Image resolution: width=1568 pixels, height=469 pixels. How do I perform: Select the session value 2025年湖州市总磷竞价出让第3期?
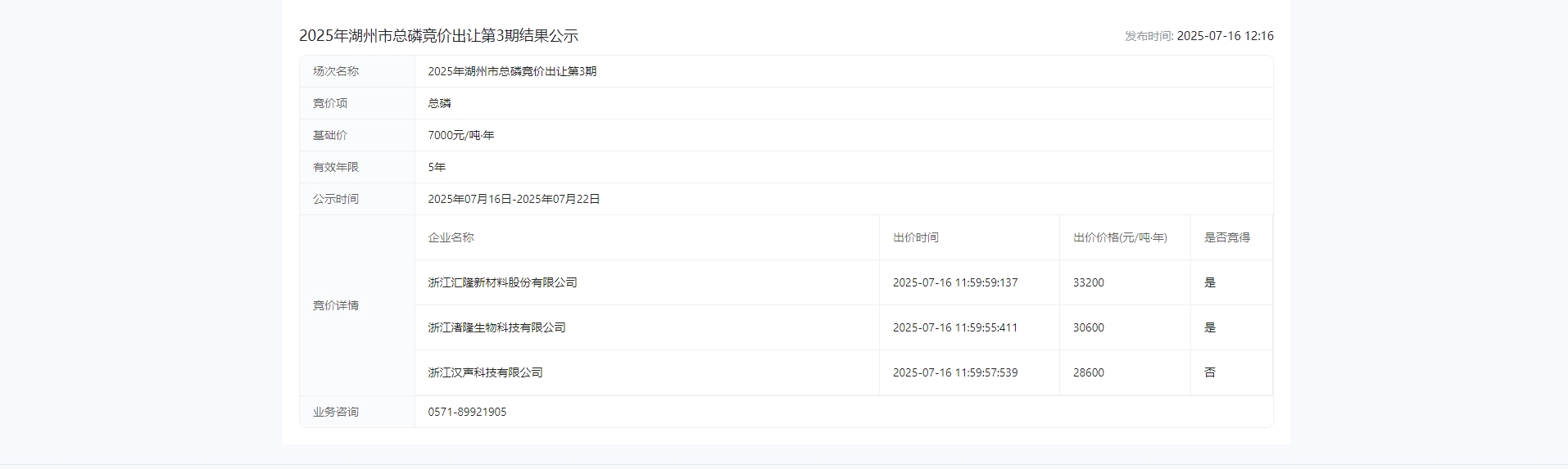pyautogui.click(x=512, y=71)
